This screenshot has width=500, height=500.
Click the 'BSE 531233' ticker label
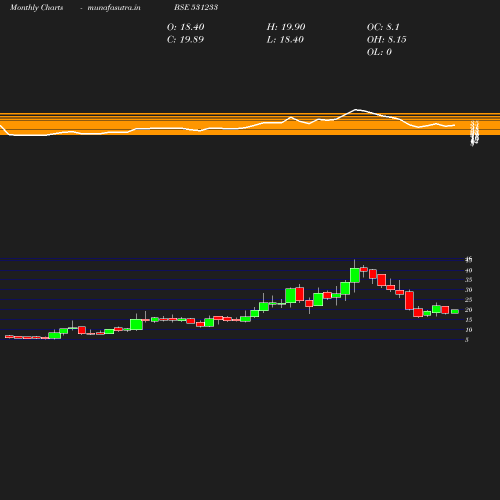tap(196, 7)
